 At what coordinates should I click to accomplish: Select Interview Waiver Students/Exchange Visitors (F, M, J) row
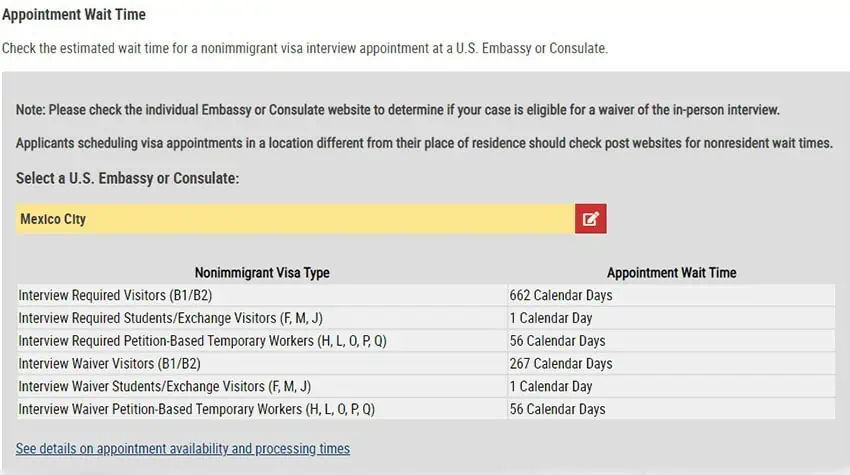(x=426, y=387)
